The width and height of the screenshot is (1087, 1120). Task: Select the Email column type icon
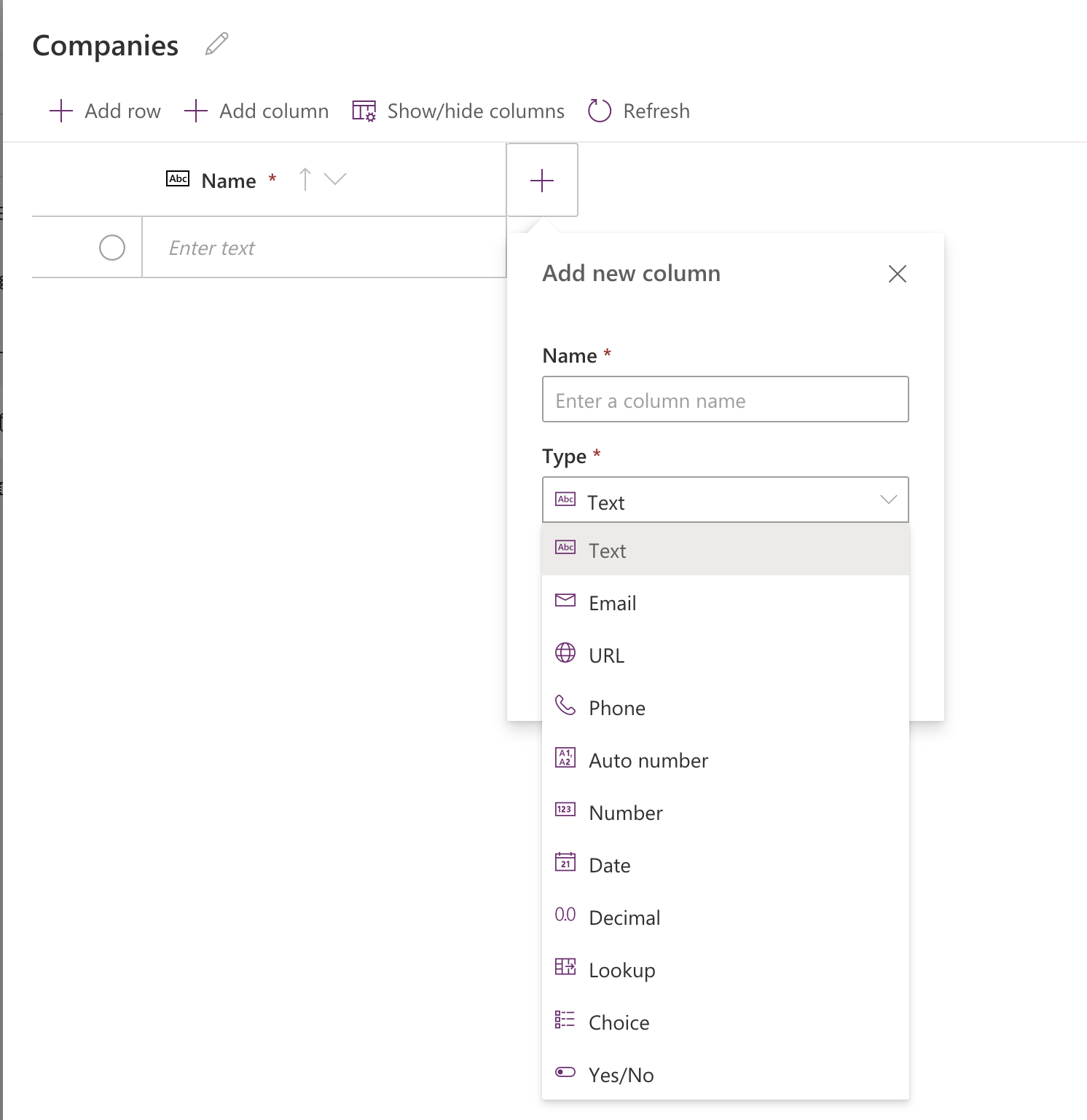pos(565,601)
